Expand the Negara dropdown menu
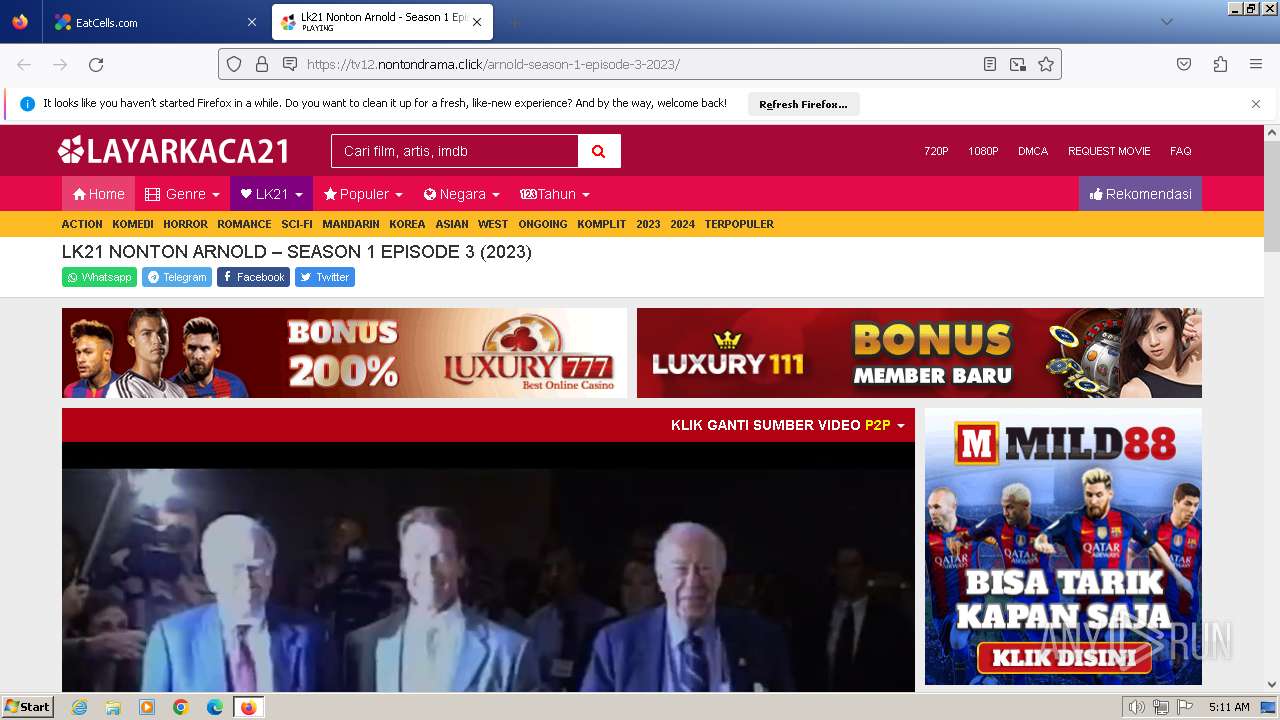Viewport: 1280px width, 720px height. (461, 194)
